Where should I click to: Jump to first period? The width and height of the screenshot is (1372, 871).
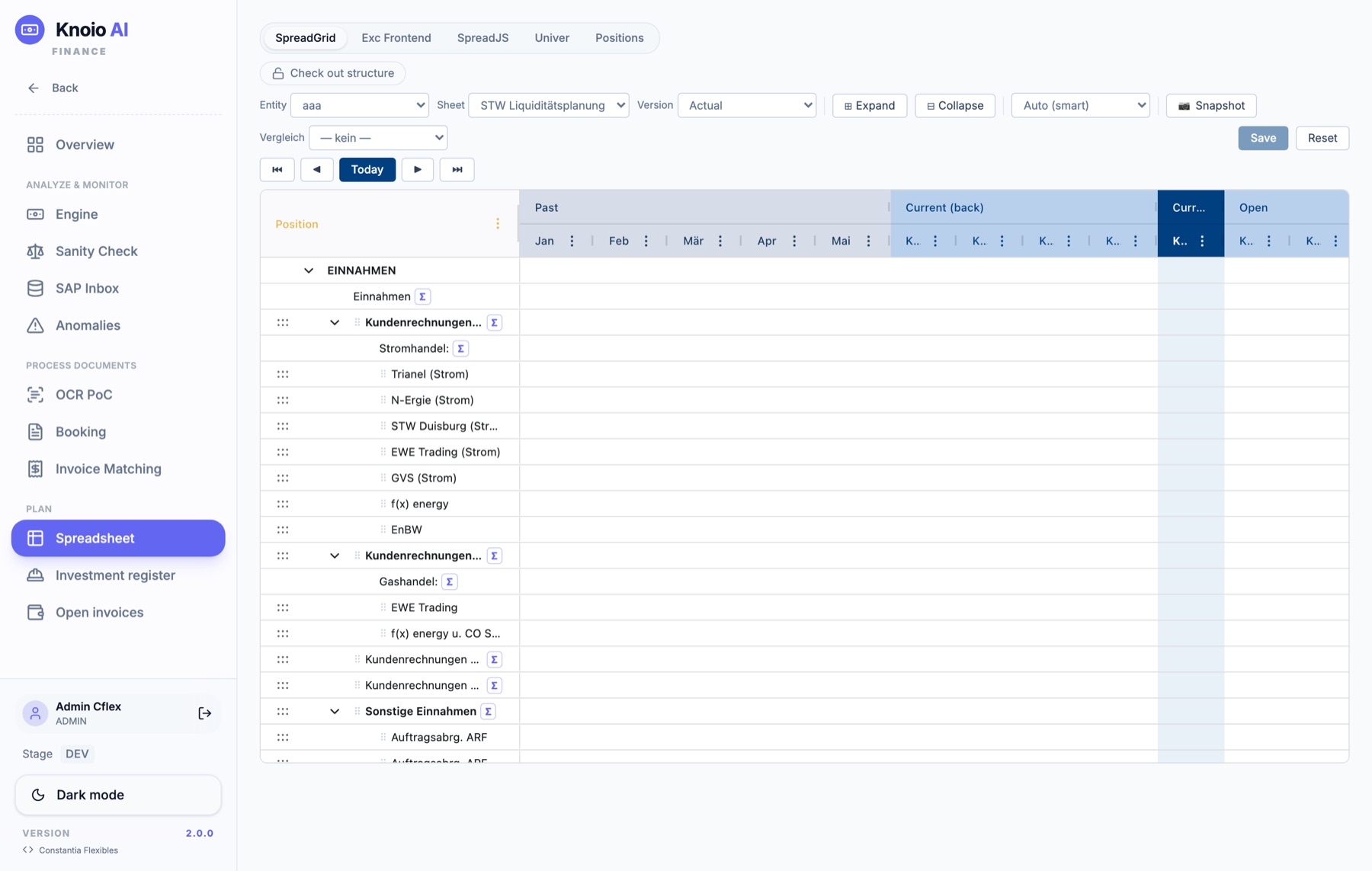[277, 170]
